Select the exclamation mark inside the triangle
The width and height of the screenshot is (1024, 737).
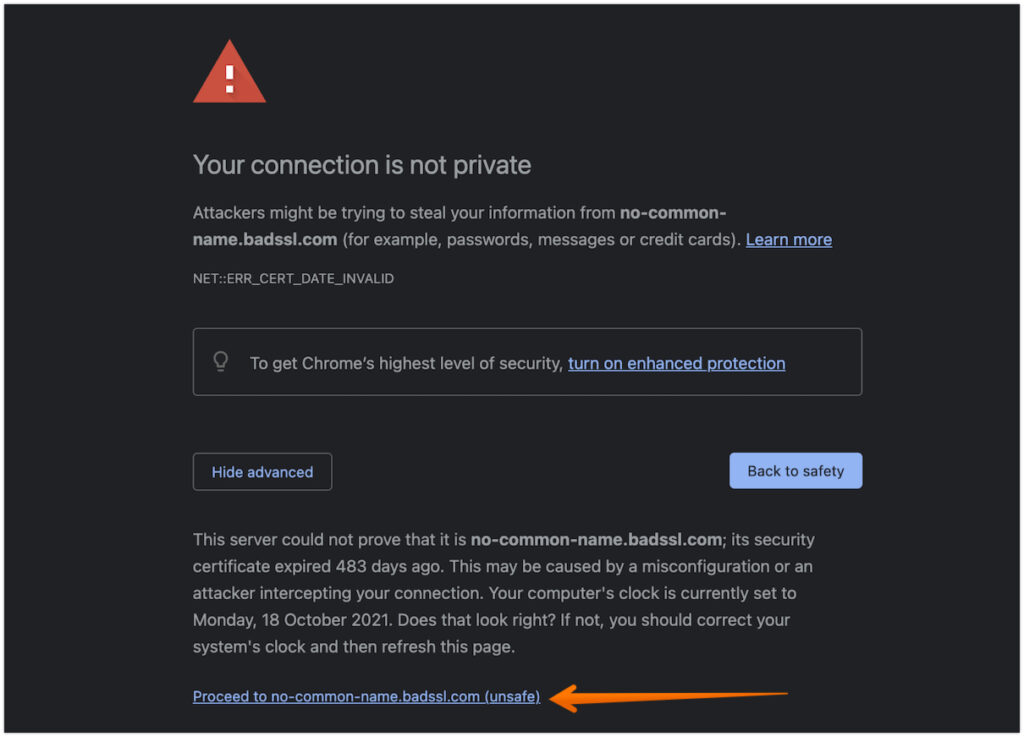(x=230, y=80)
